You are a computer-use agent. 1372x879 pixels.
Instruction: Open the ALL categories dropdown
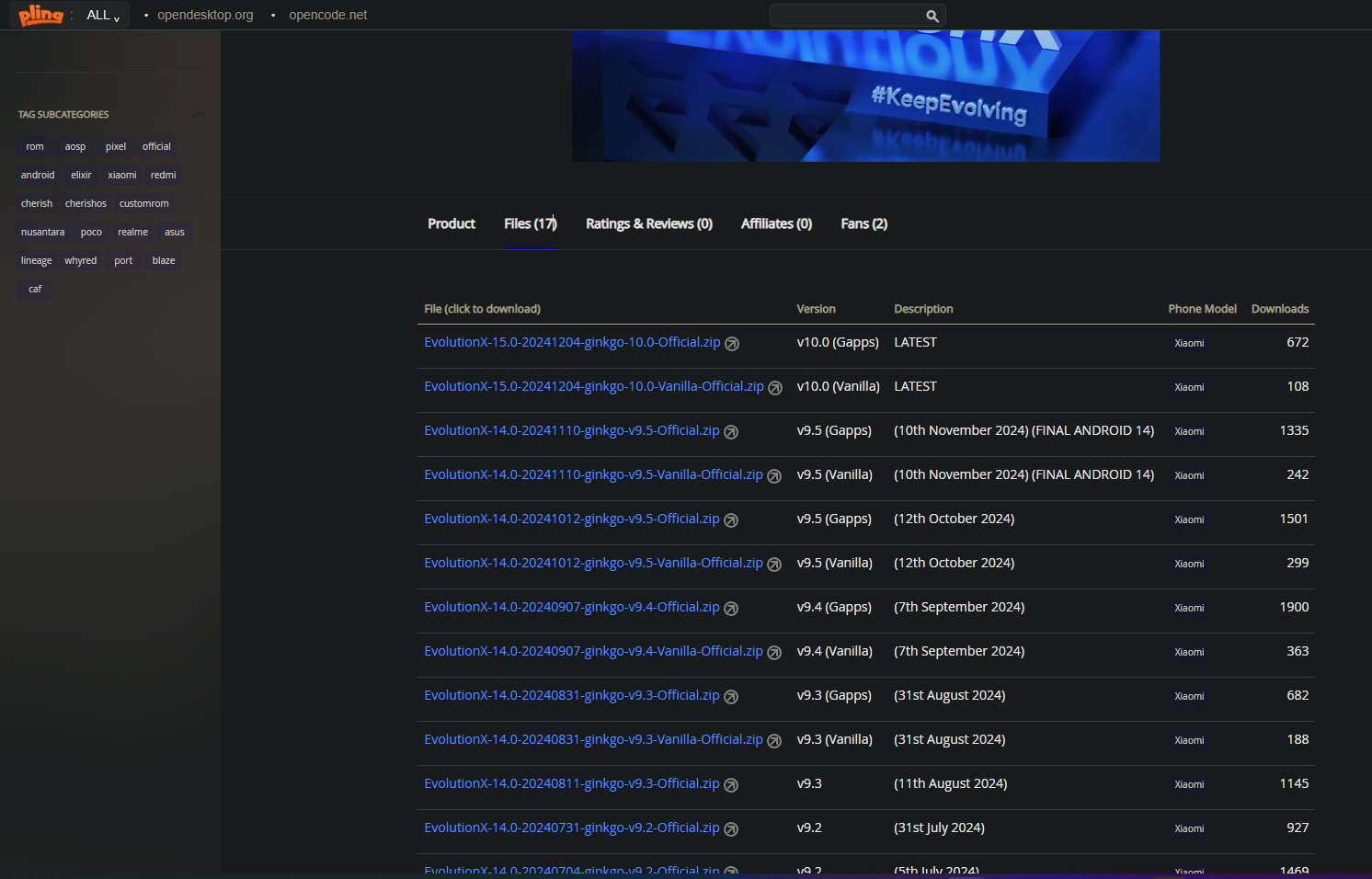tap(103, 16)
